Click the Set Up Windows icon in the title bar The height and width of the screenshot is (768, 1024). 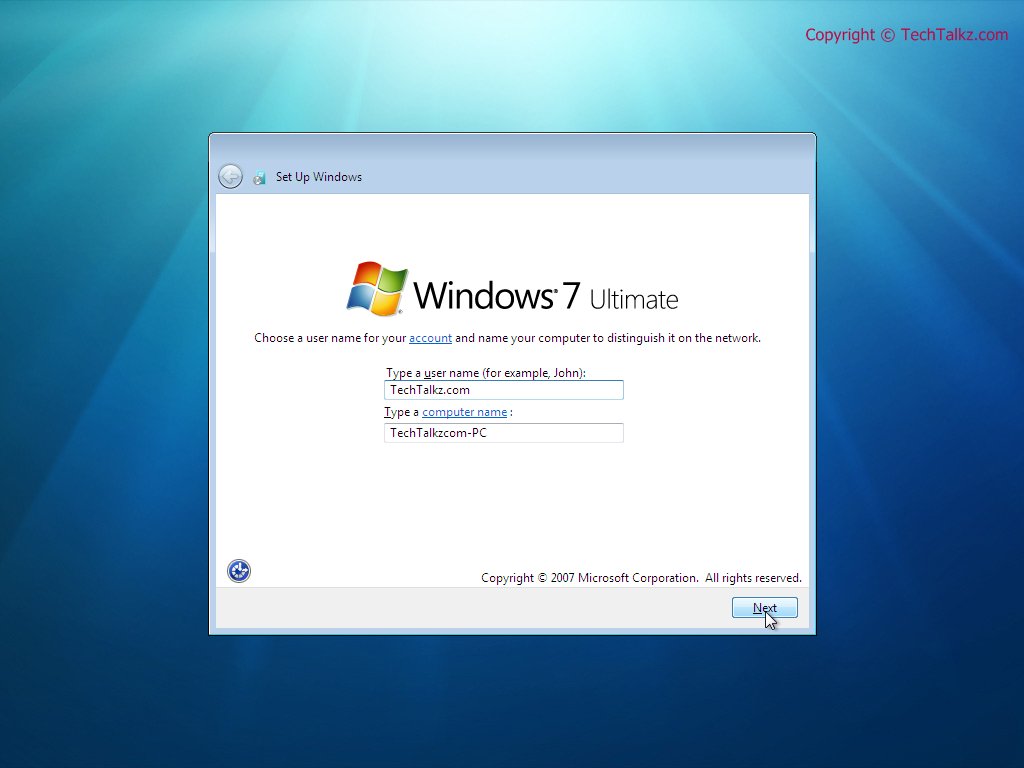tap(260, 176)
